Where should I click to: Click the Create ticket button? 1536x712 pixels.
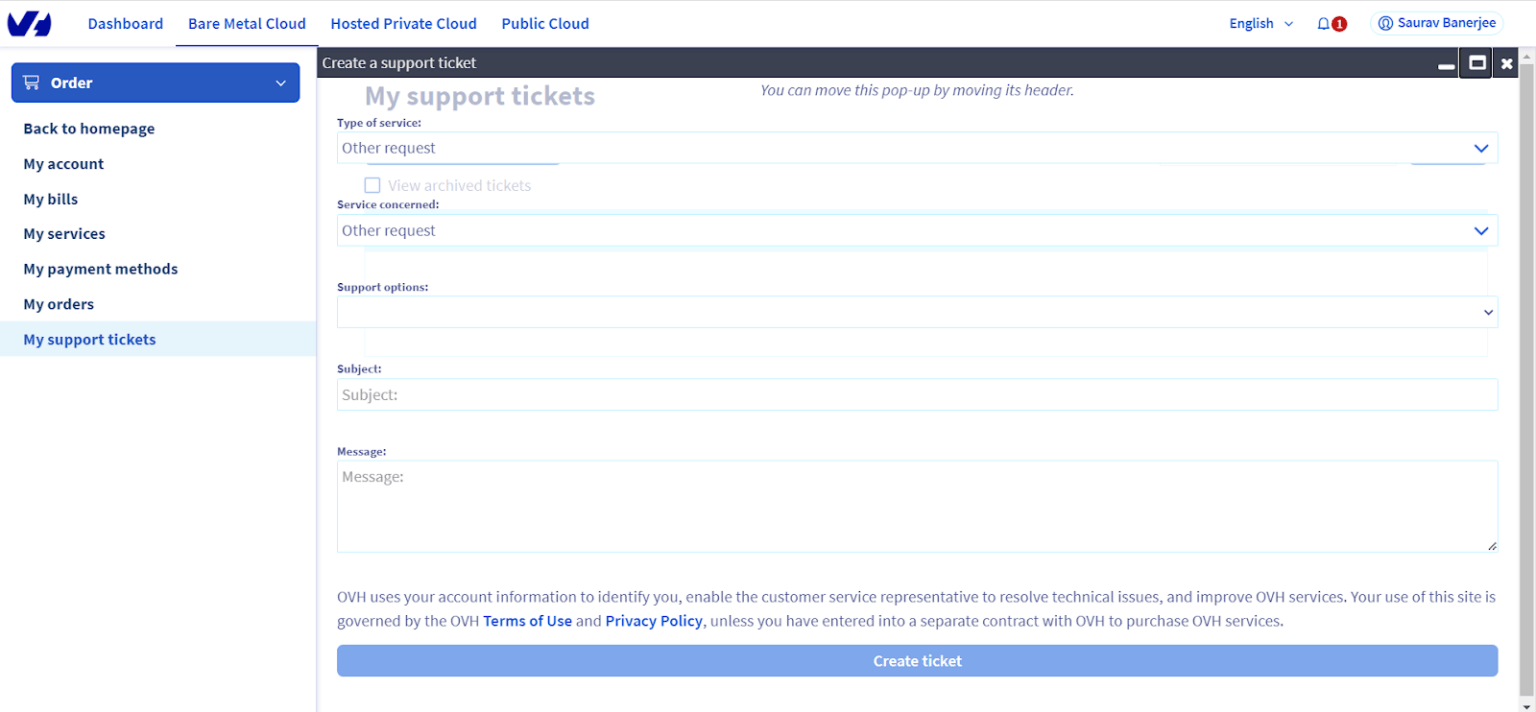(x=916, y=660)
